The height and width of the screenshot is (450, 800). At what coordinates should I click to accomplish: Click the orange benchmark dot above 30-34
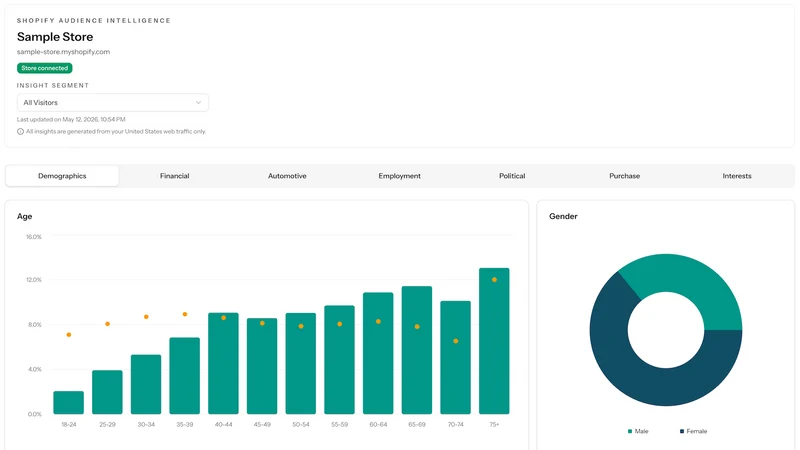[x=146, y=317]
